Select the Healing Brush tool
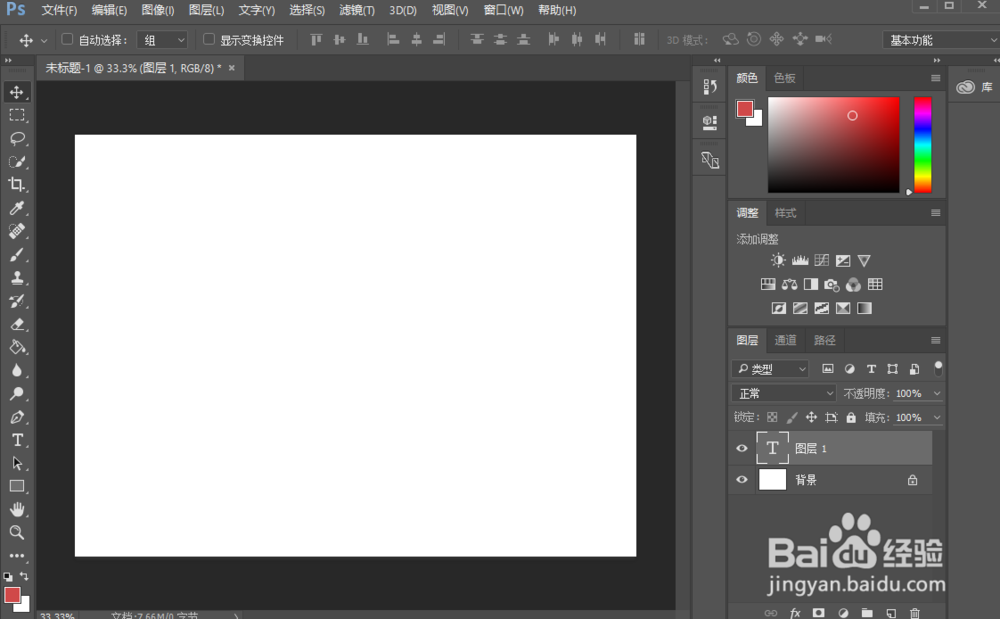The image size is (1000, 619). pos(17,231)
